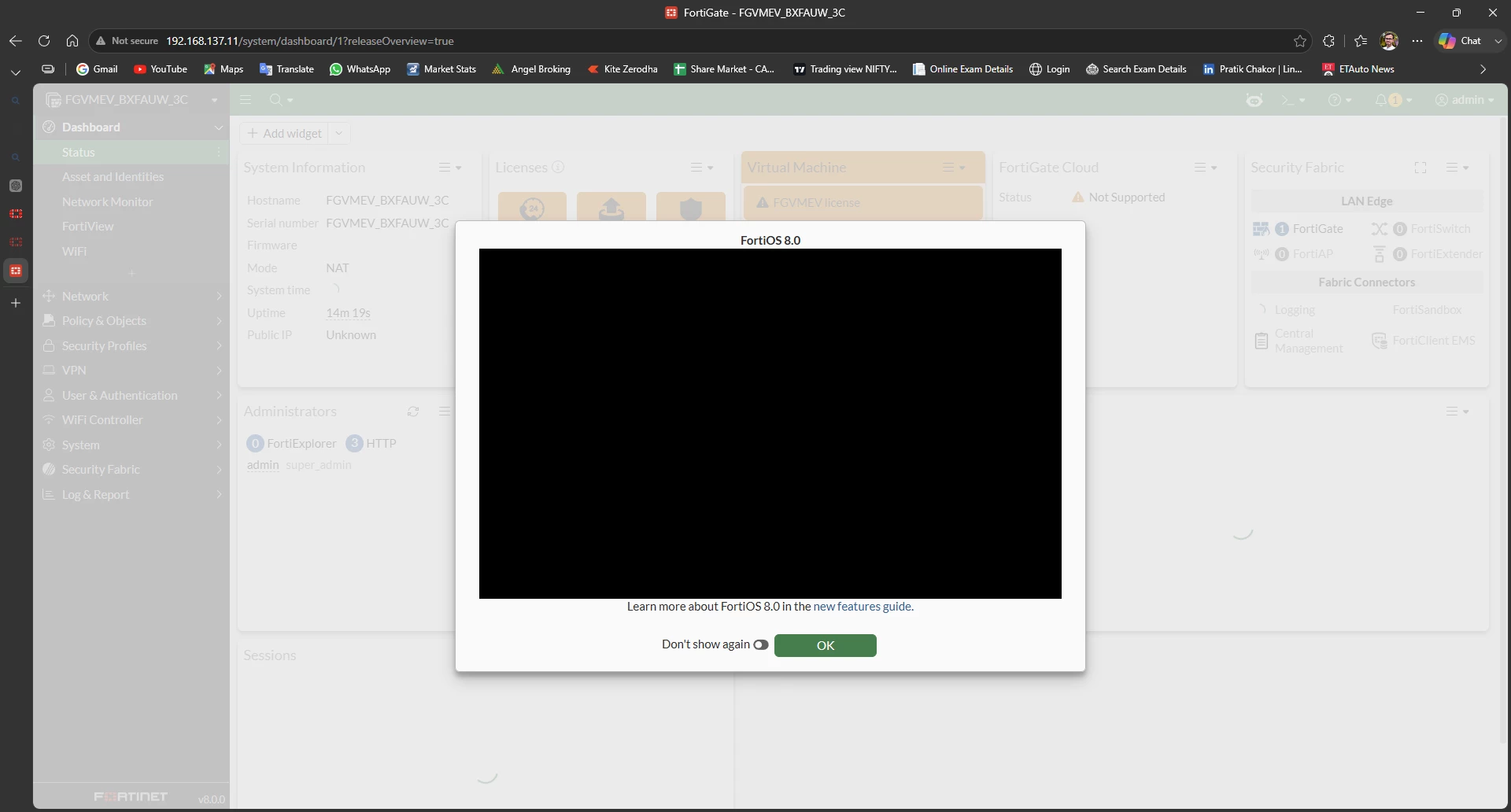Click the FortiSwitch icon in Security Fabric
Viewport: 1511px width, 812px height.
1379,229
